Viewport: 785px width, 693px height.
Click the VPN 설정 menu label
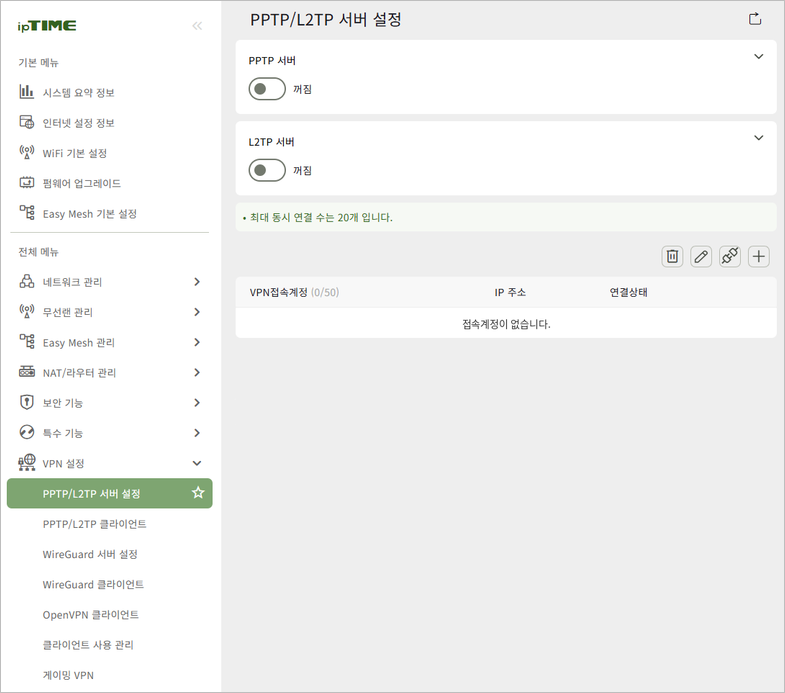63,463
